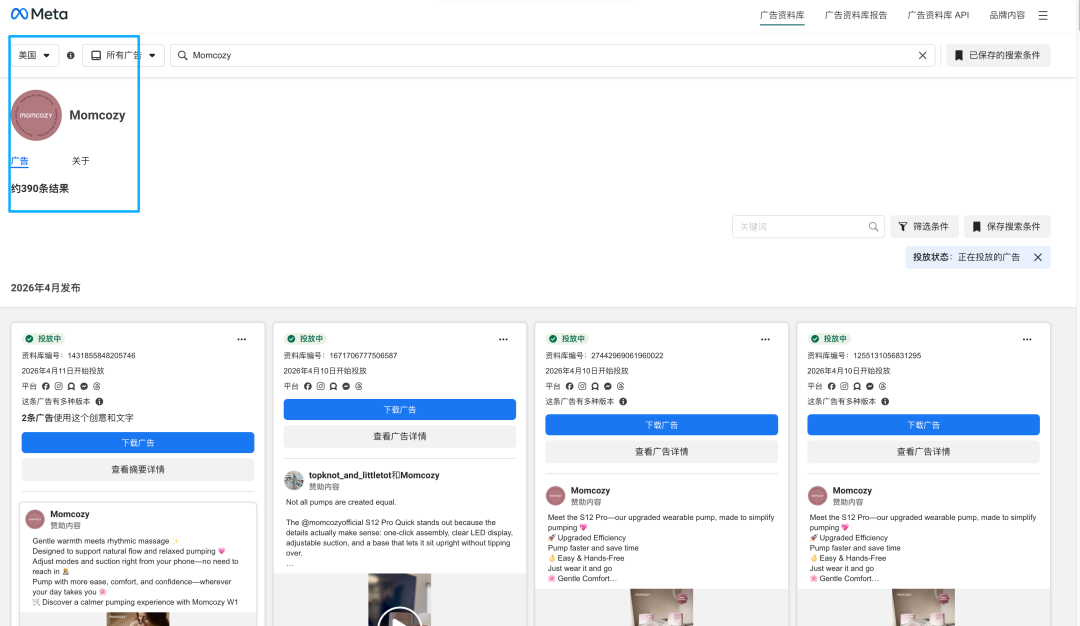Click the 下载广告 button on the second ad
The height and width of the screenshot is (626, 1080).
coord(400,409)
